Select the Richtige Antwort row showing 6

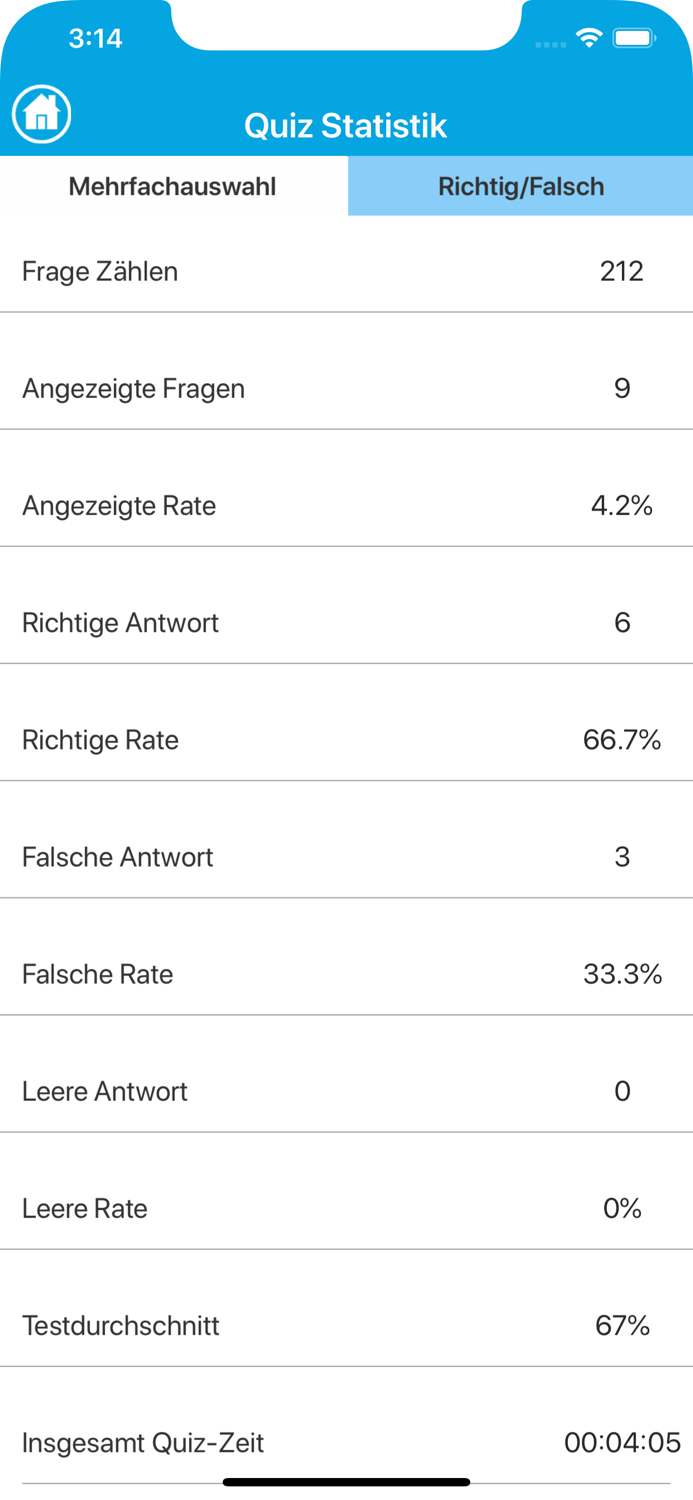point(346,622)
